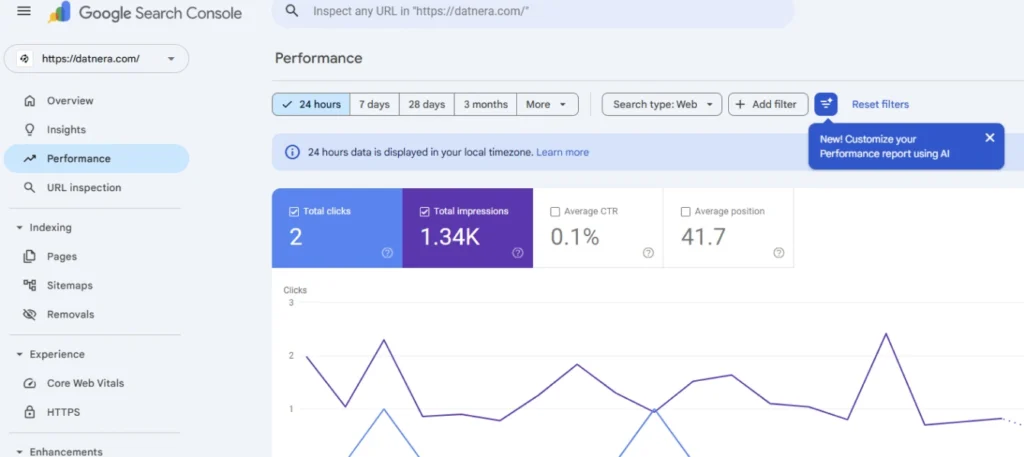Click the Add filter button

[x=768, y=104]
